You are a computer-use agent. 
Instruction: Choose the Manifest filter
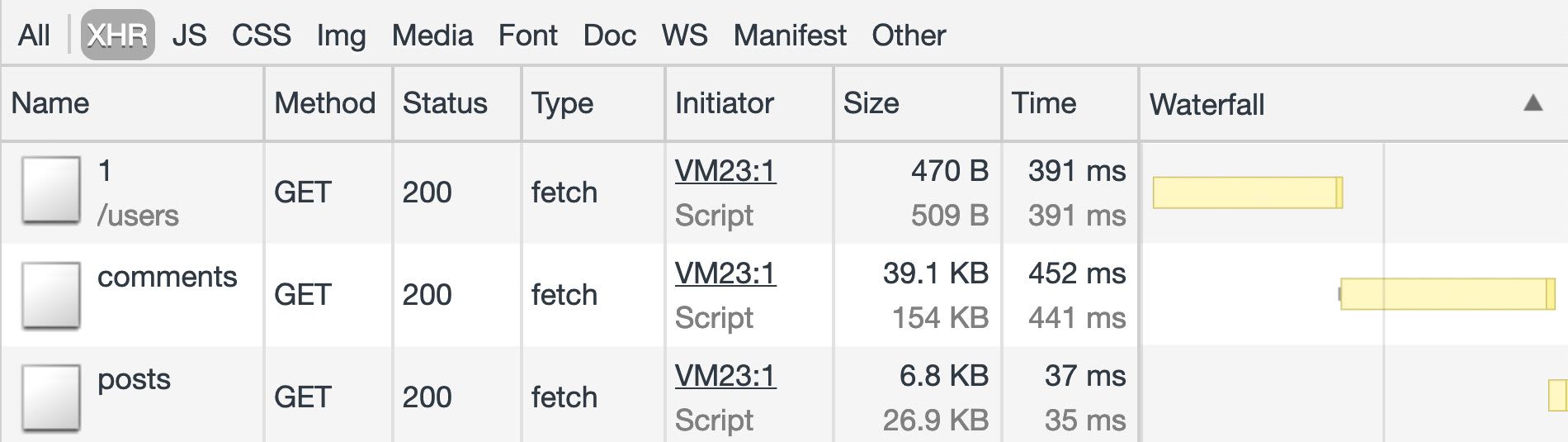point(789,36)
